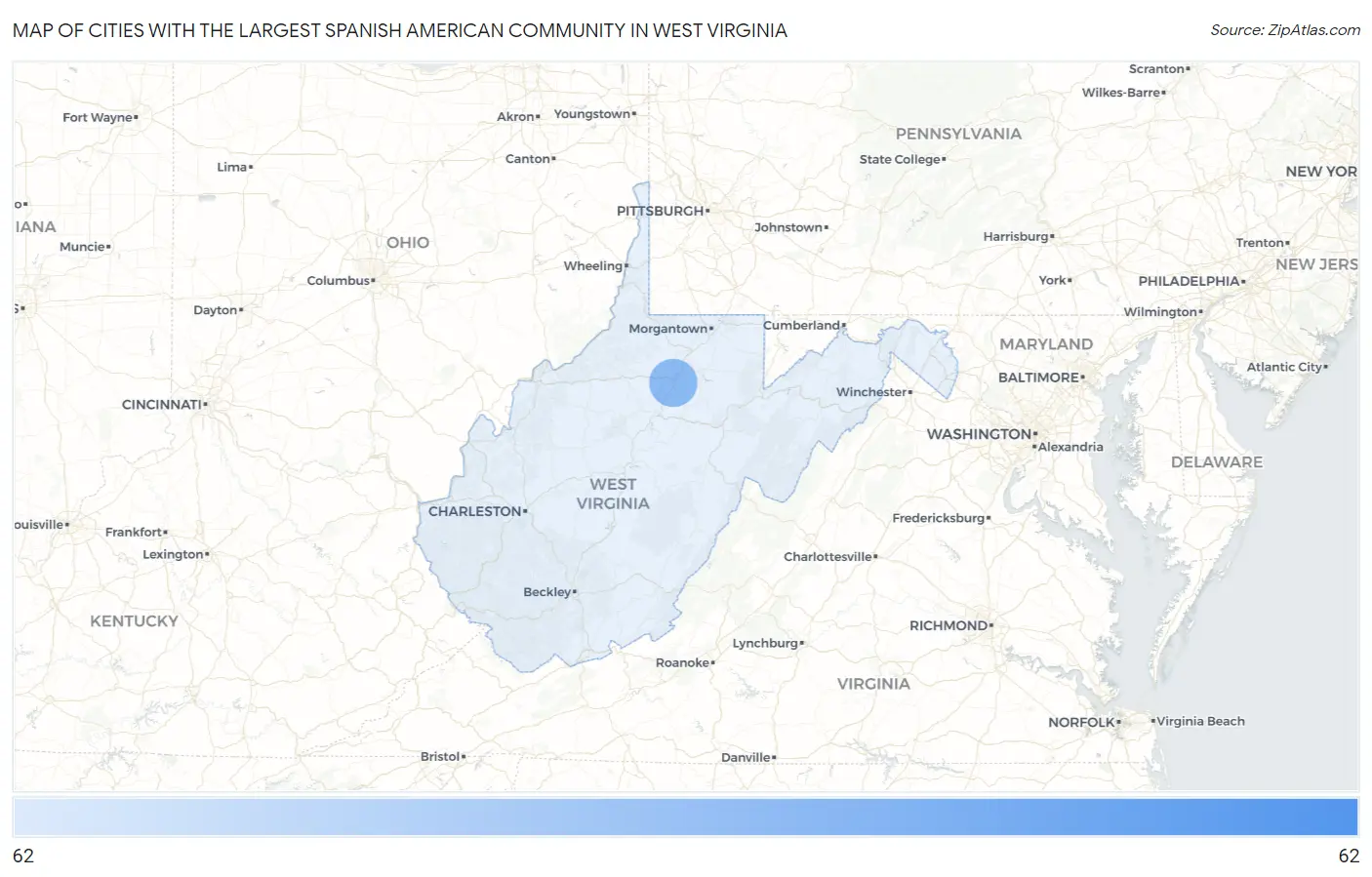Screen dimensions: 1372x877
Task: Click the Wilmington city label
Action: 1161,312
